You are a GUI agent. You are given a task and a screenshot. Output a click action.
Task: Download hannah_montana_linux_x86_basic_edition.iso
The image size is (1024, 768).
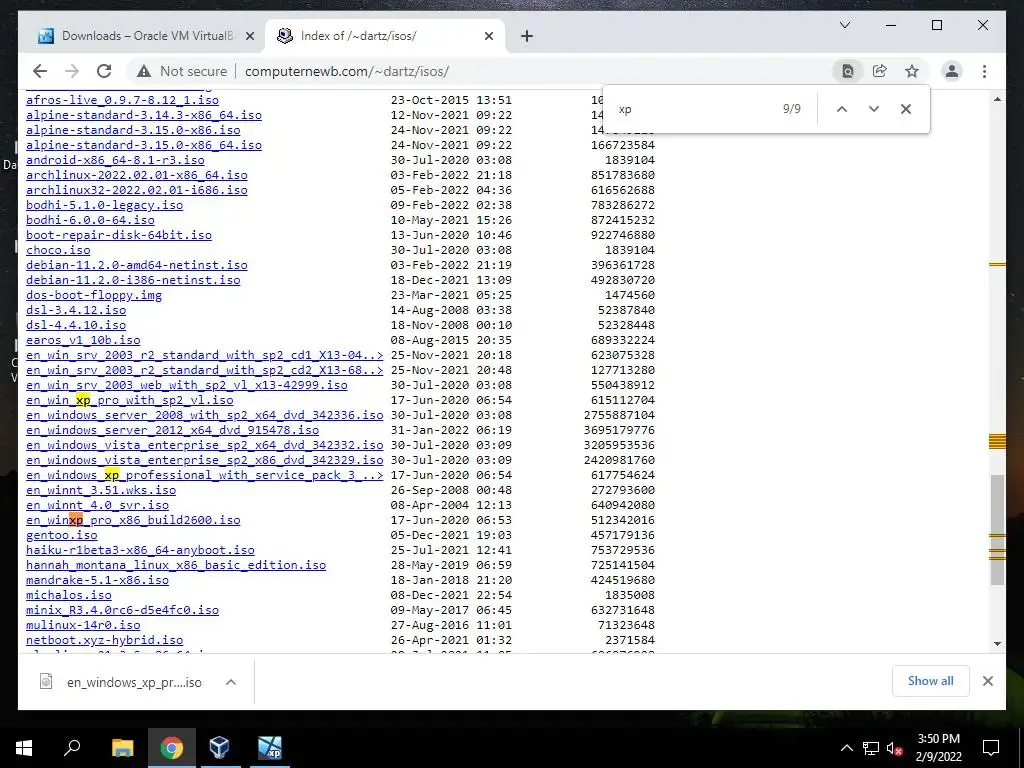coord(176,566)
